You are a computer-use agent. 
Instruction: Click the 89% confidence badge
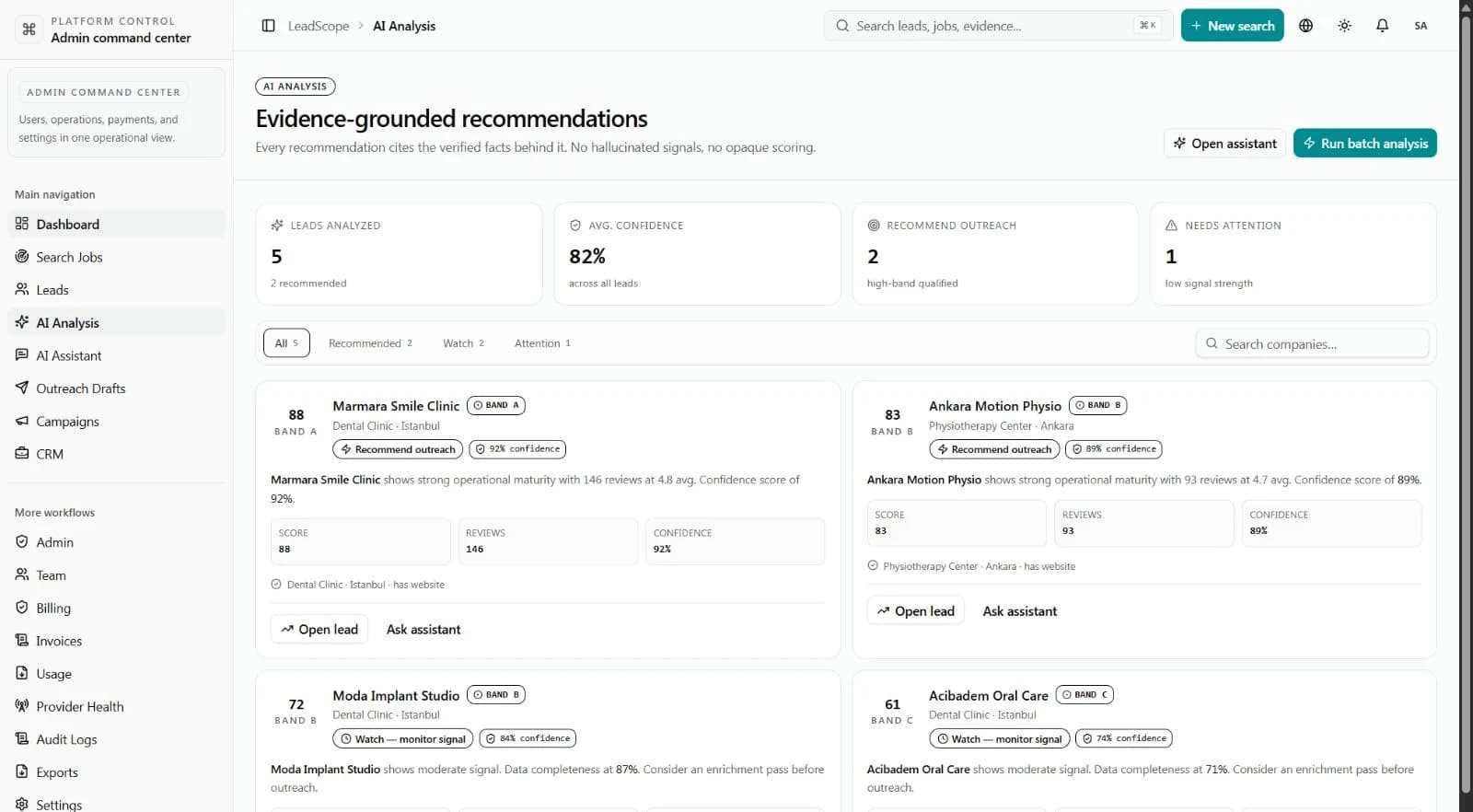tap(1114, 449)
